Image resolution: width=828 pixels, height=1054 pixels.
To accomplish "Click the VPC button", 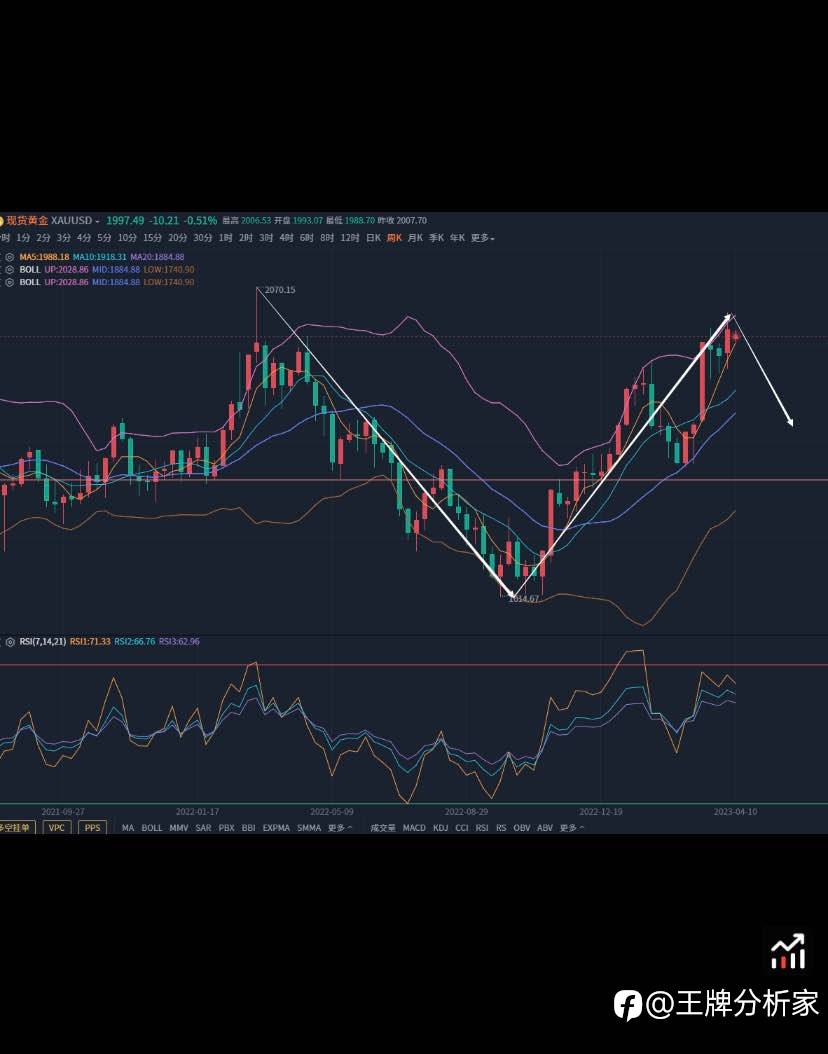I will (56, 828).
